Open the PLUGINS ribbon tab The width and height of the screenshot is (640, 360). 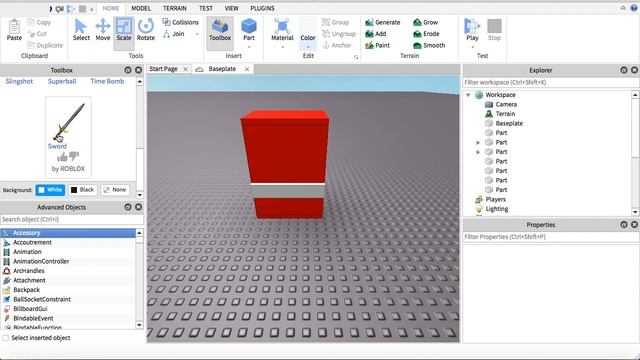tap(262, 8)
